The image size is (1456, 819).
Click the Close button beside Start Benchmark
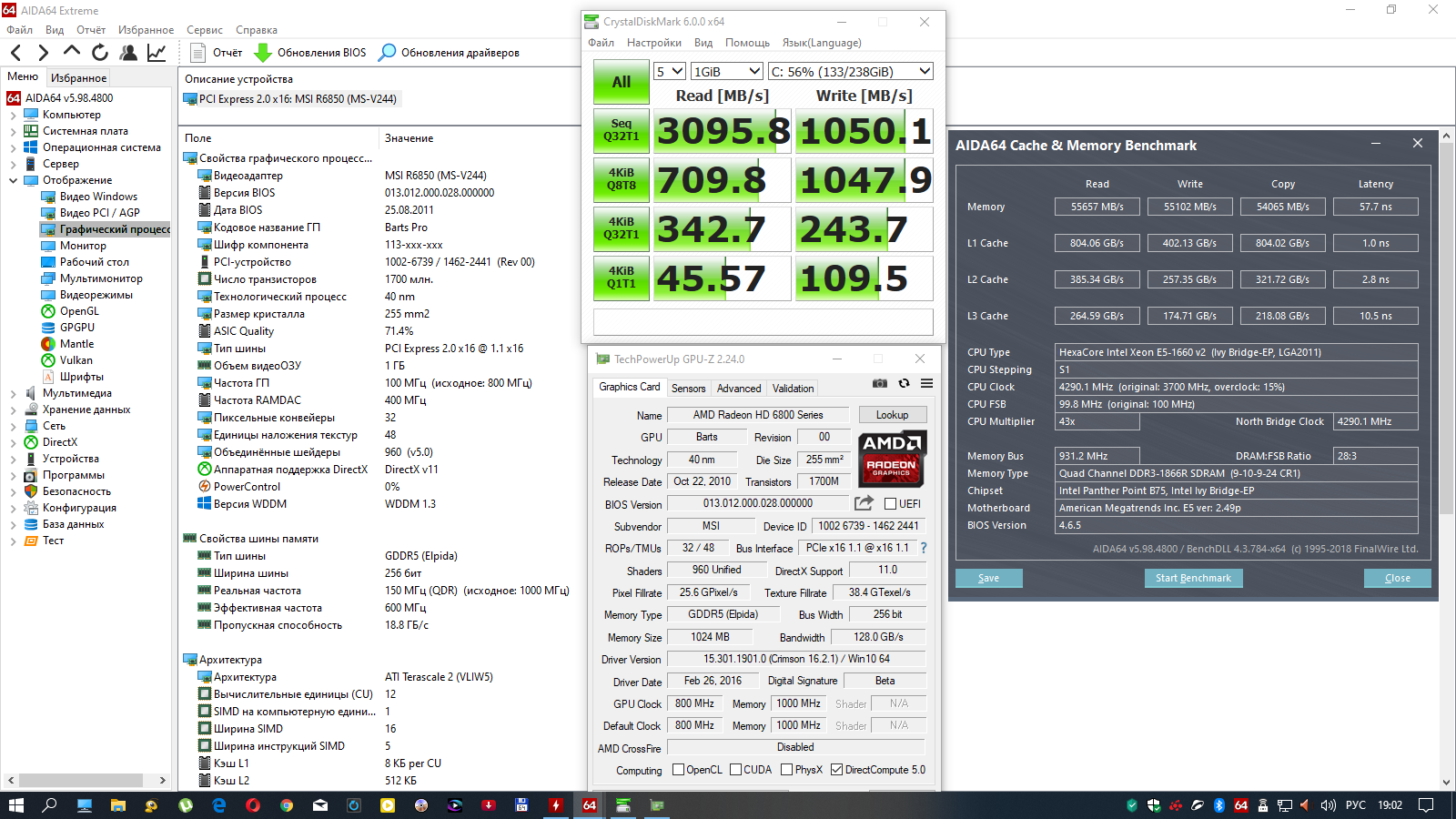click(1398, 578)
